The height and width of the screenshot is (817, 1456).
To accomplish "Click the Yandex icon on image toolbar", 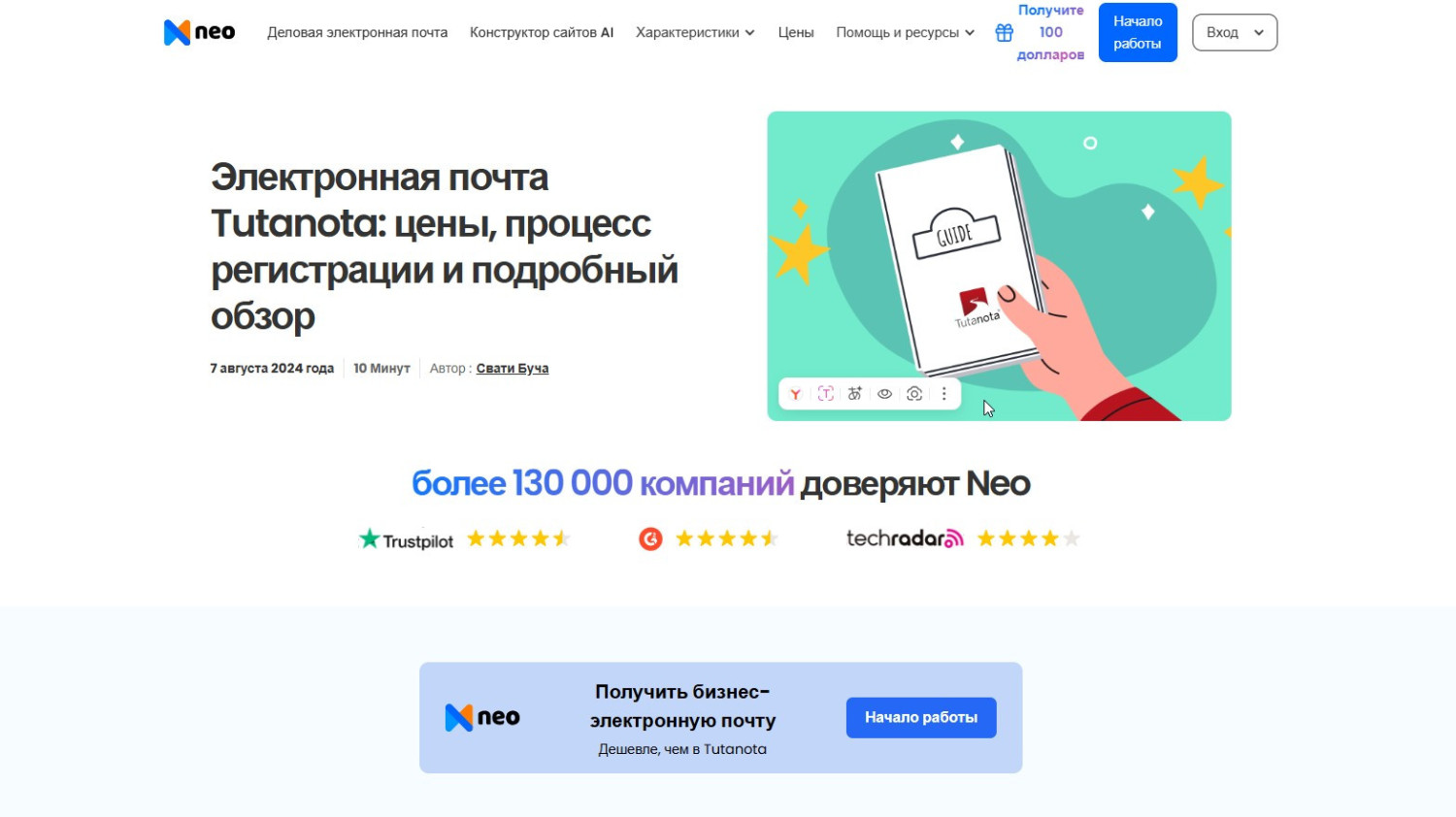I will click(796, 394).
